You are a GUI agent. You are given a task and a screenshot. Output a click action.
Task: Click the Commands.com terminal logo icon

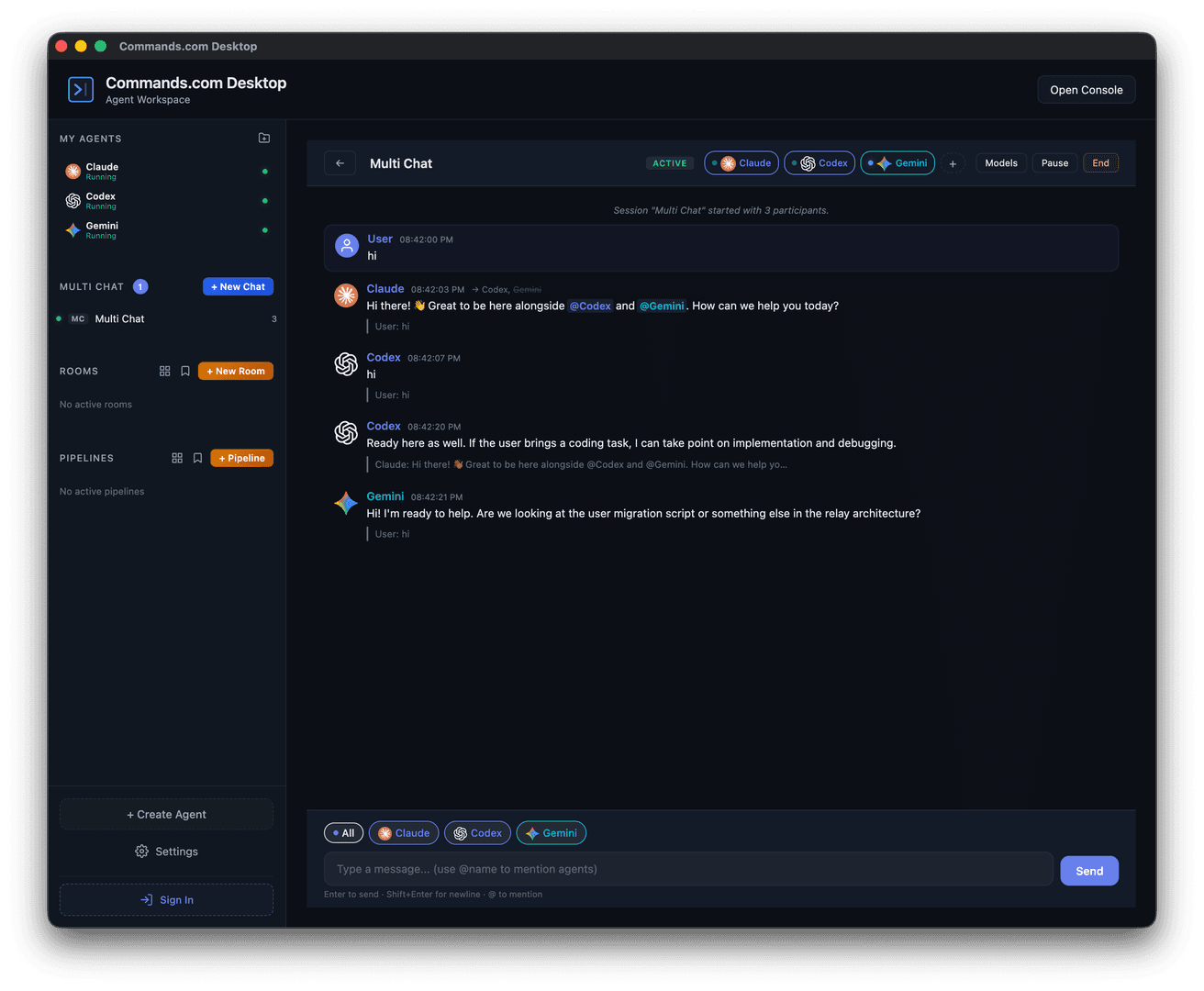click(81, 89)
